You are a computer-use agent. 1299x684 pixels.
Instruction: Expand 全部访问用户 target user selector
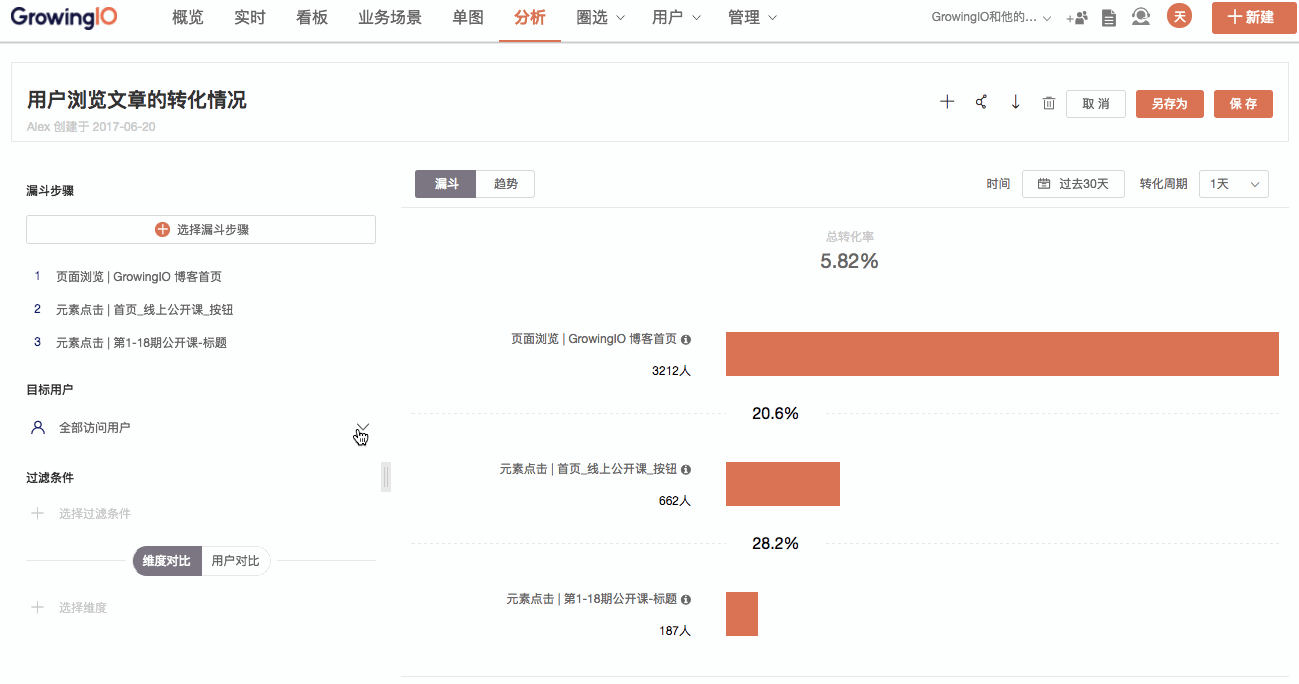tap(362, 427)
